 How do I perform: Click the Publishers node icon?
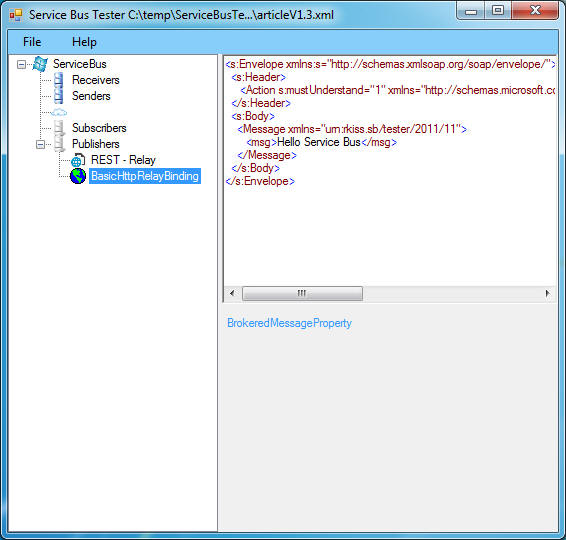tap(59, 144)
